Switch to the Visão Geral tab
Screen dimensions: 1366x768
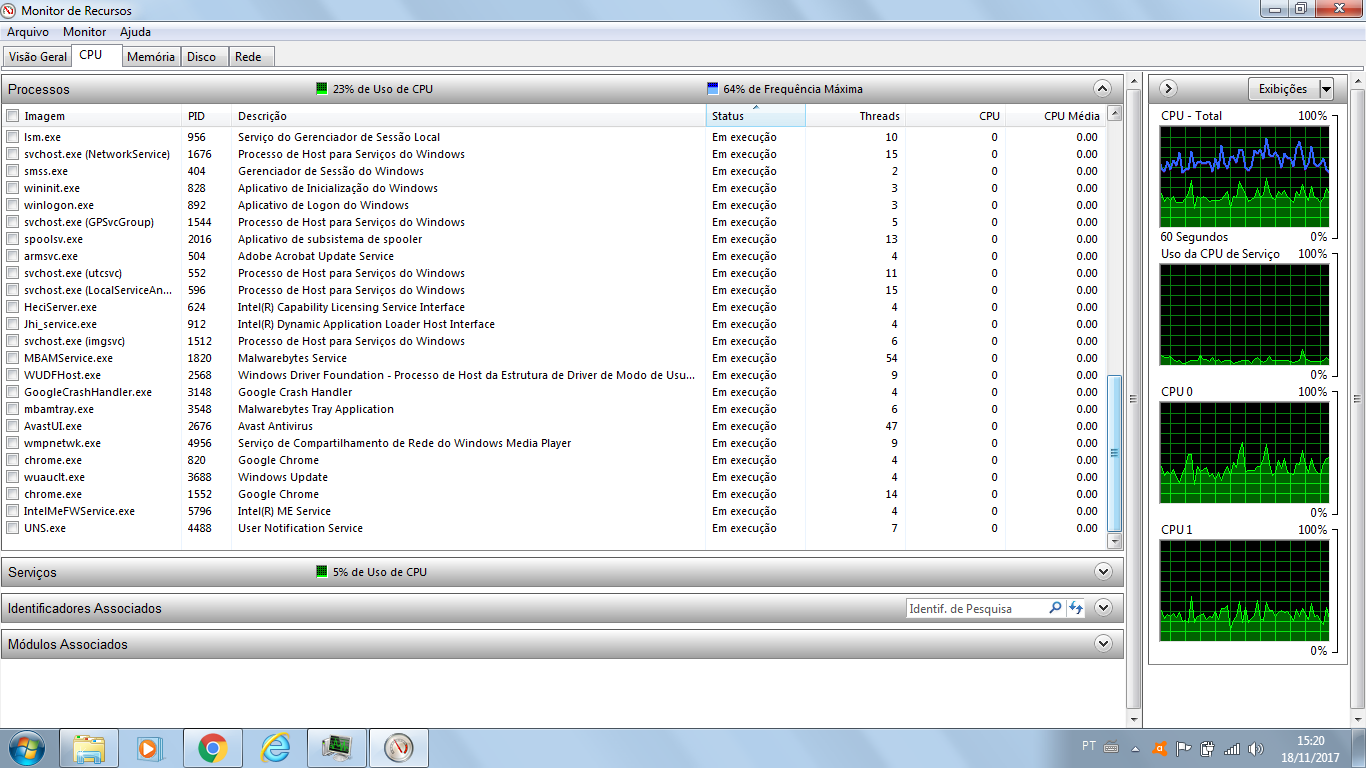point(37,57)
